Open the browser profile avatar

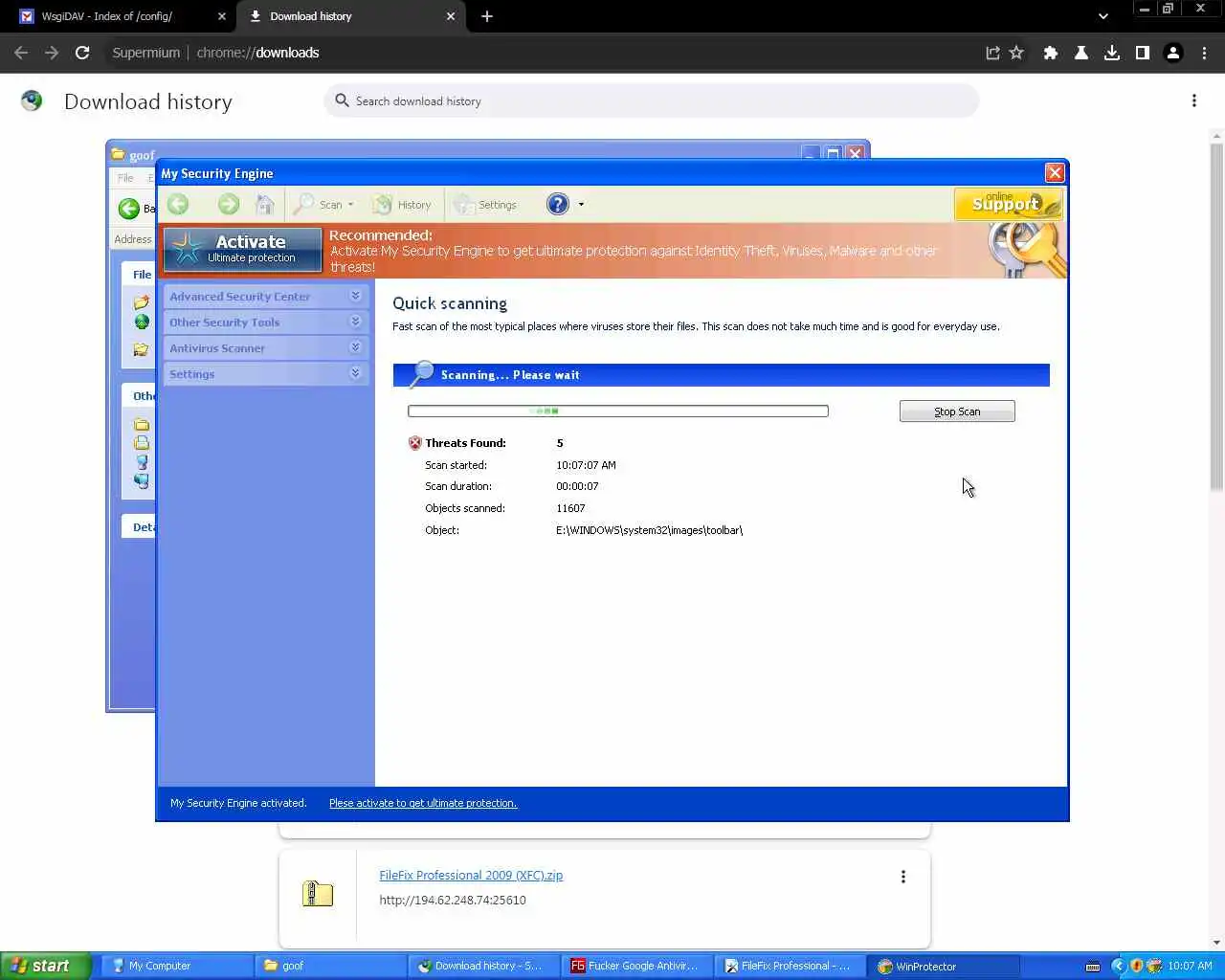tap(1173, 53)
